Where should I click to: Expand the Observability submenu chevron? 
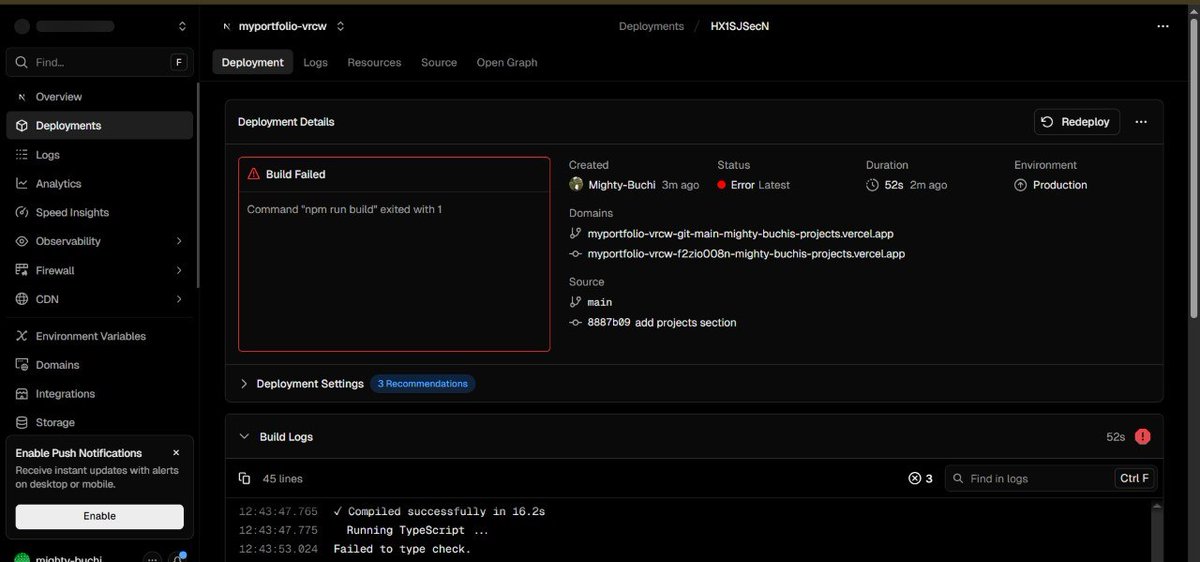(x=179, y=241)
